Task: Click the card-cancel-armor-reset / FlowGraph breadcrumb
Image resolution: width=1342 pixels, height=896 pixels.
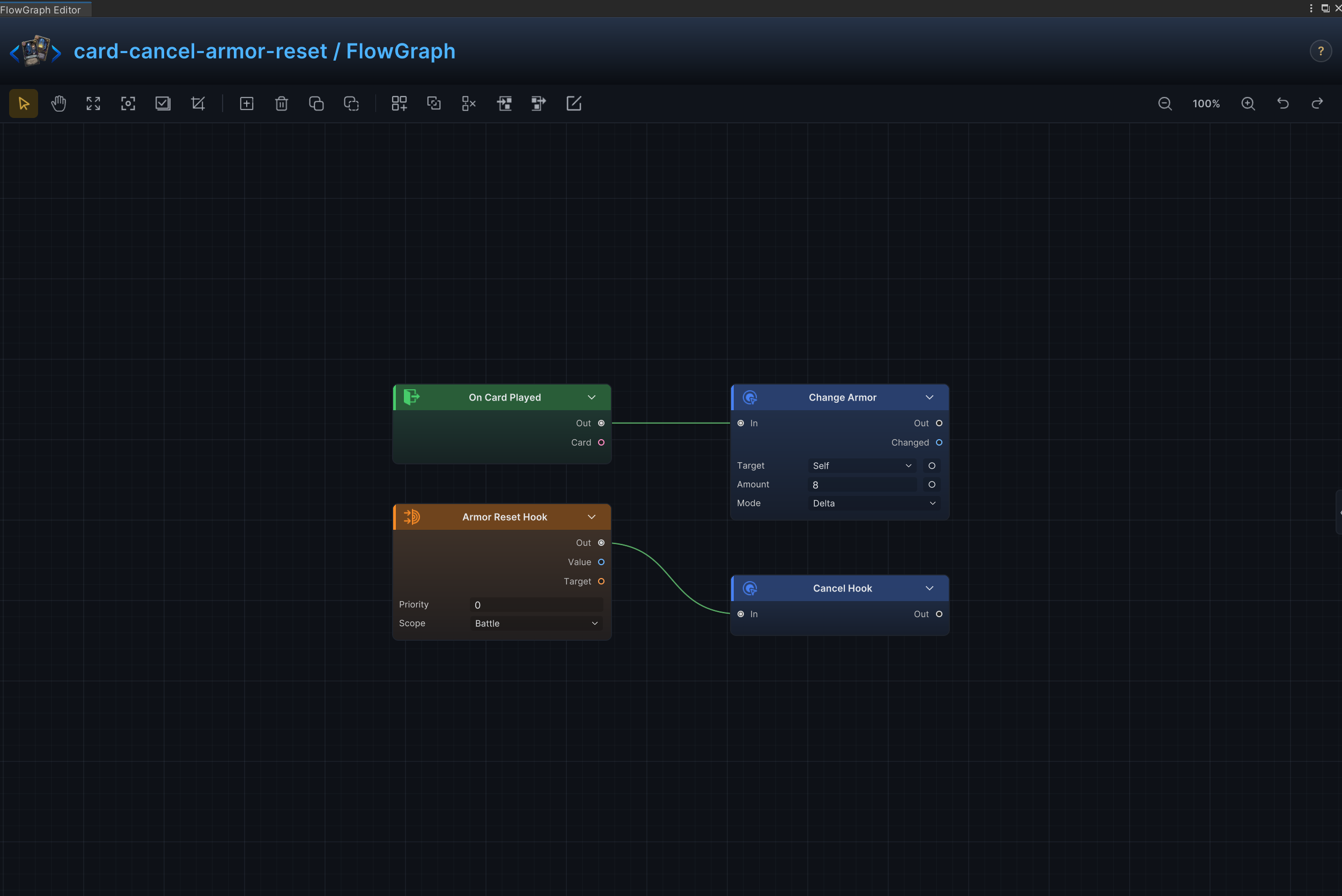Action: coord(264,51)
